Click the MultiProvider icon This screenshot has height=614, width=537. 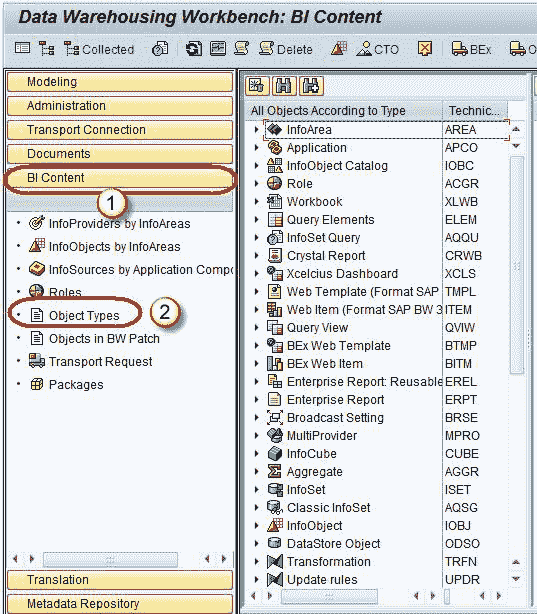(275, 435)
